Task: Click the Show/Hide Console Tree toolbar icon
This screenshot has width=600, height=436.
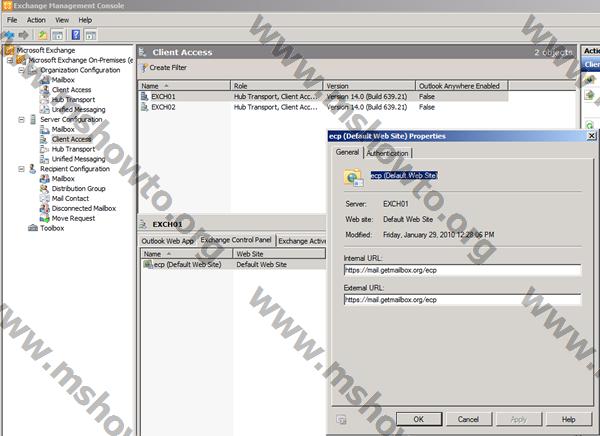Action: [57, 35]
